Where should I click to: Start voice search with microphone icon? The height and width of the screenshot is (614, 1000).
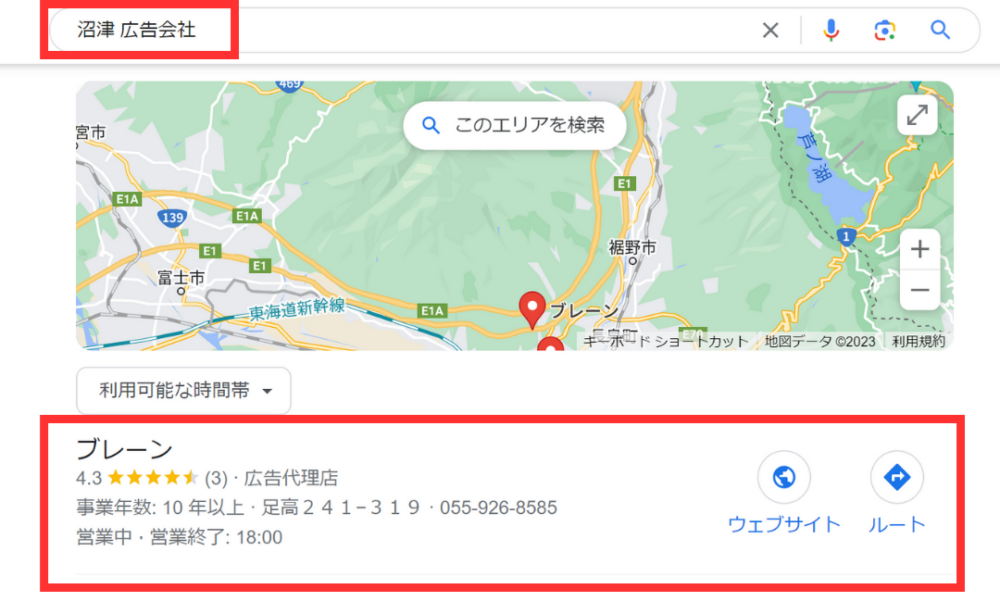tap(830, 30)
